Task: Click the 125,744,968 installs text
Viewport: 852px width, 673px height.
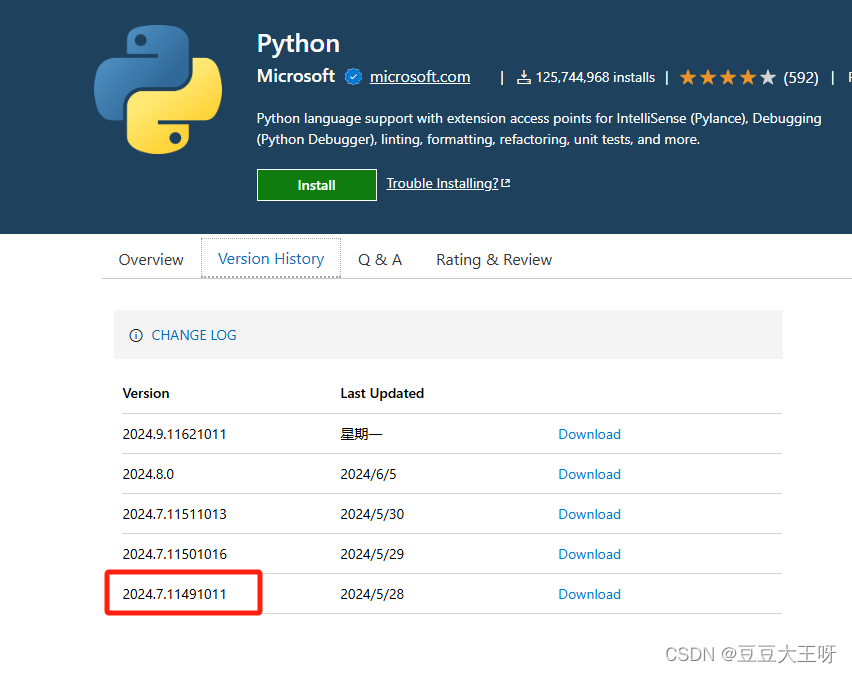Action: (x=596, y=77)
